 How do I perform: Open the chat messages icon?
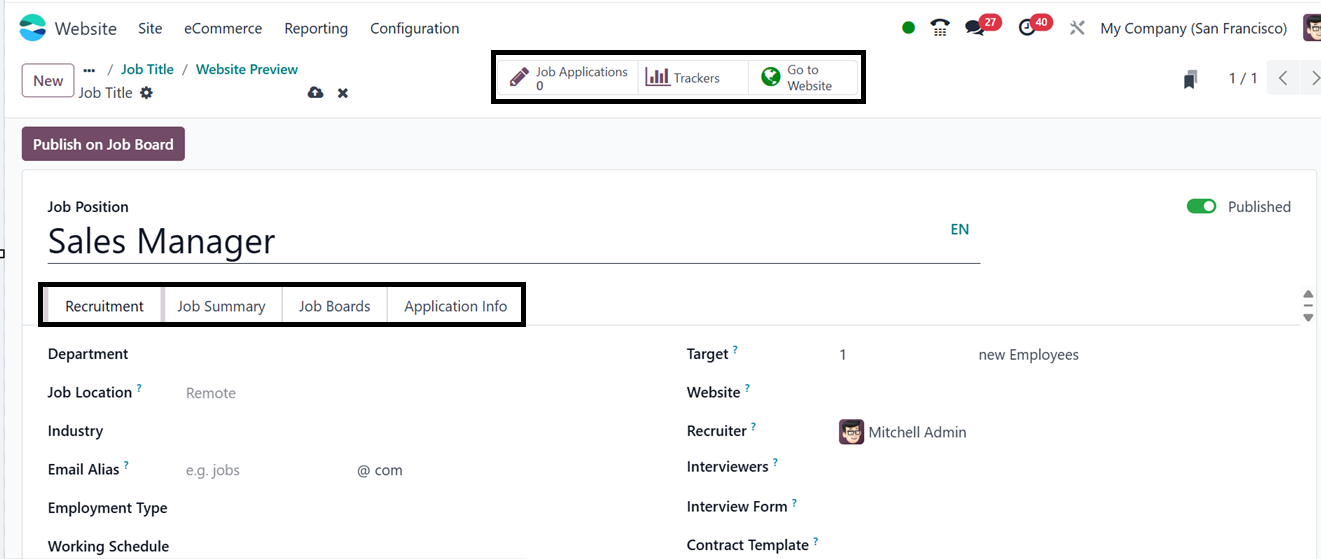975,28
